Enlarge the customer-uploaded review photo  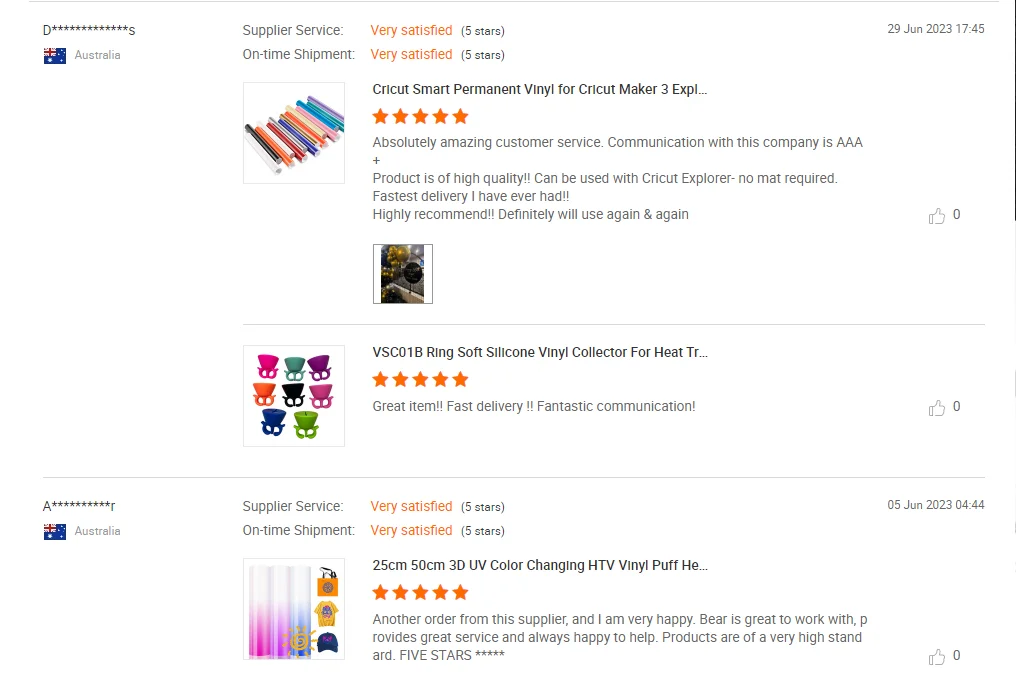tap(403, 274)
